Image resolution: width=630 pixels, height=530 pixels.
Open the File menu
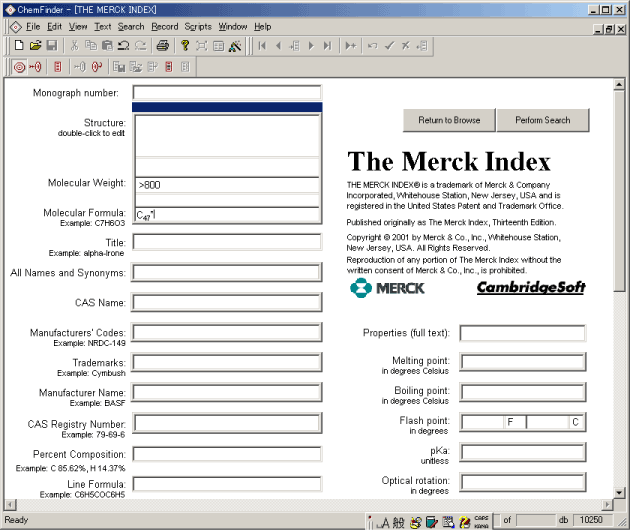(33, 27)
